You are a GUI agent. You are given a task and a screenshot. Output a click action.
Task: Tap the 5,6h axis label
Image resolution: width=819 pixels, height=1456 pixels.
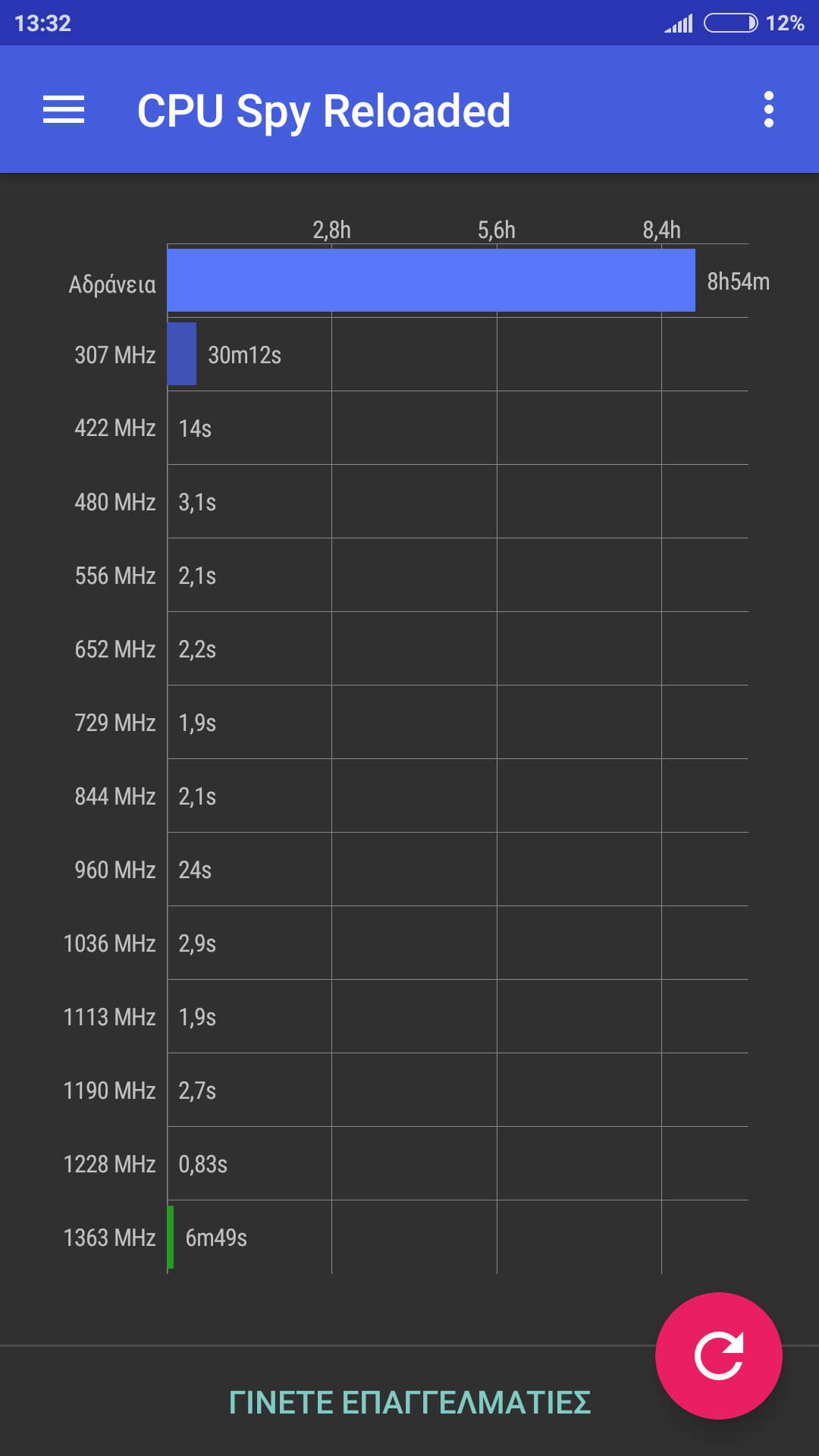497,230
